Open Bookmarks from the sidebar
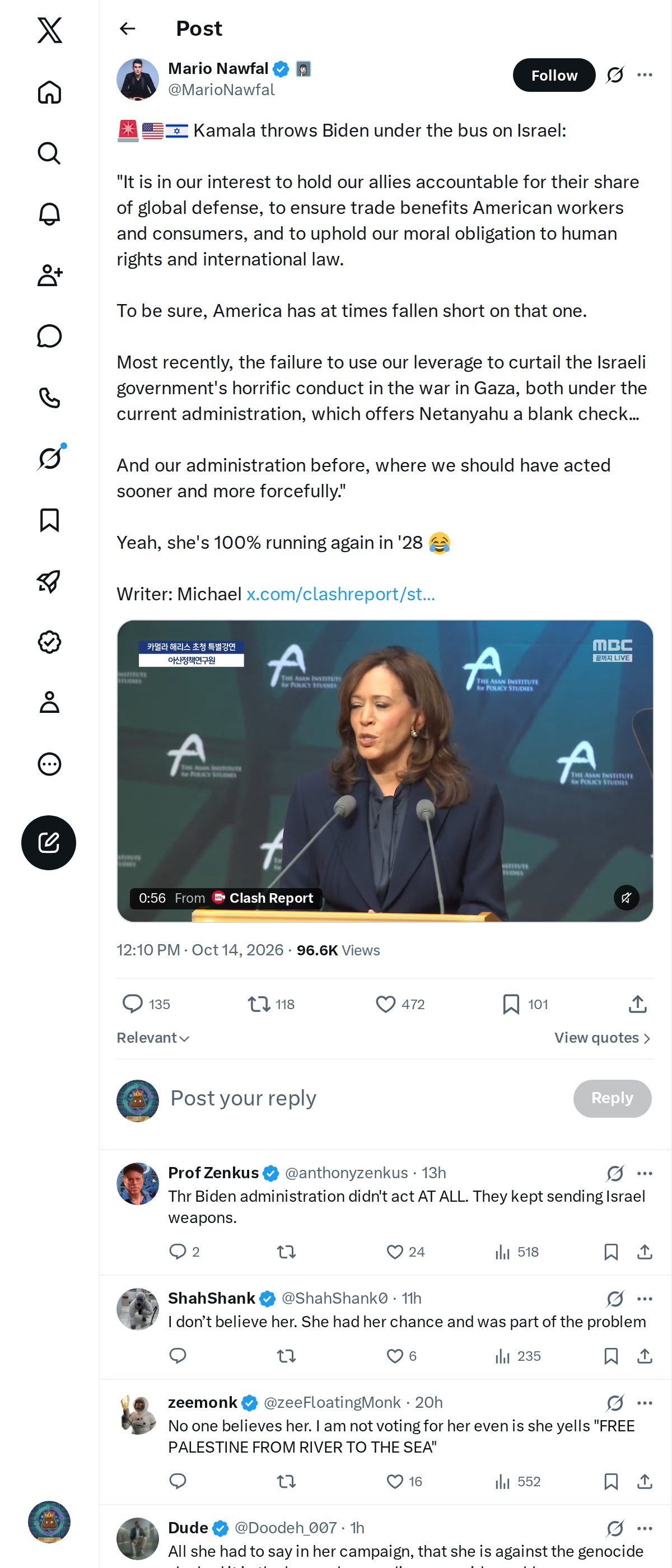This screenshot has width=672, height=1568. coord(49,520)
